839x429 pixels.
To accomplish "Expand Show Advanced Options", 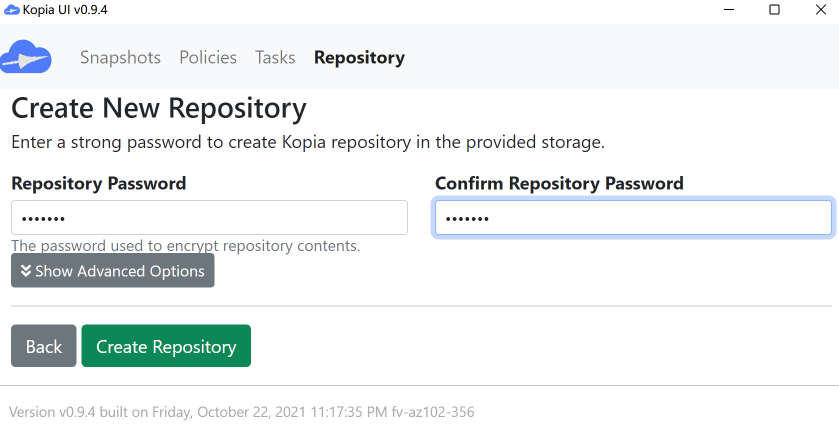I will pos(113,271).
